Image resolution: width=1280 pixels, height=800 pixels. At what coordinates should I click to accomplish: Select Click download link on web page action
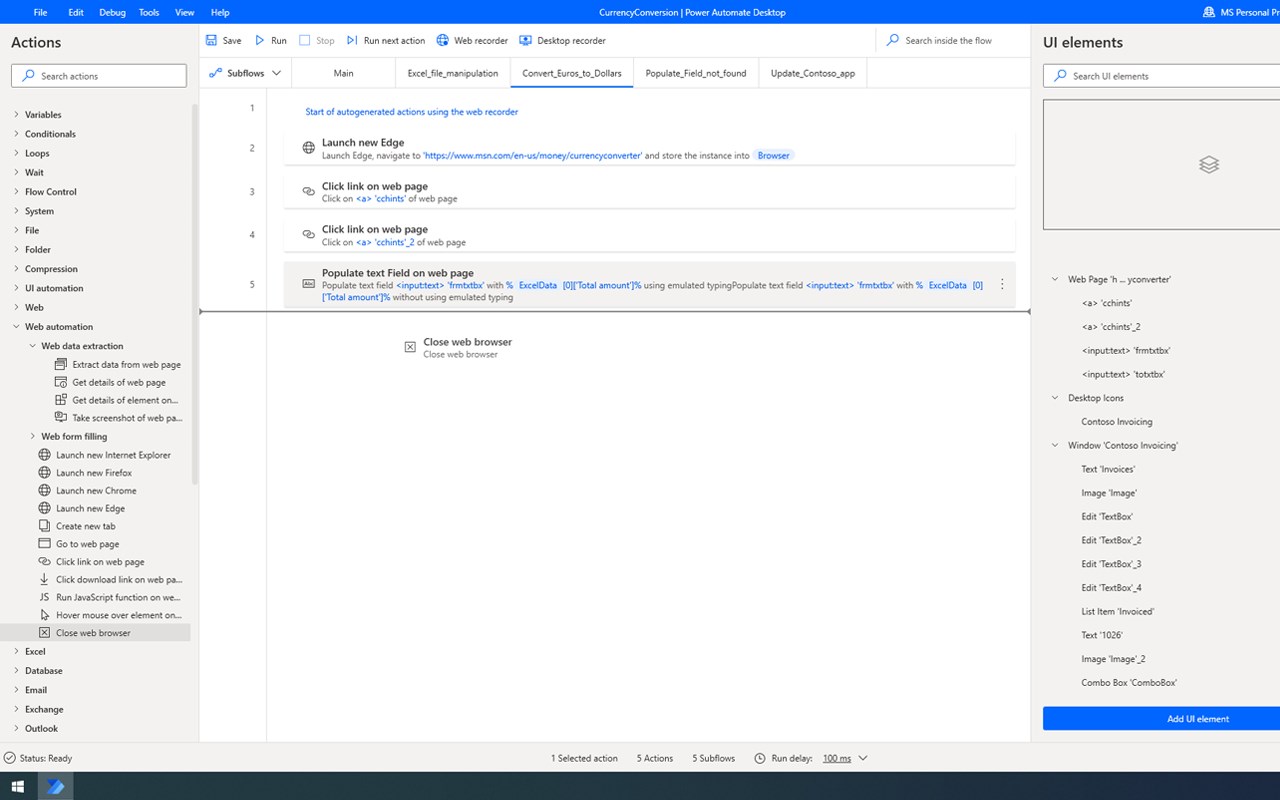[110, 580]
